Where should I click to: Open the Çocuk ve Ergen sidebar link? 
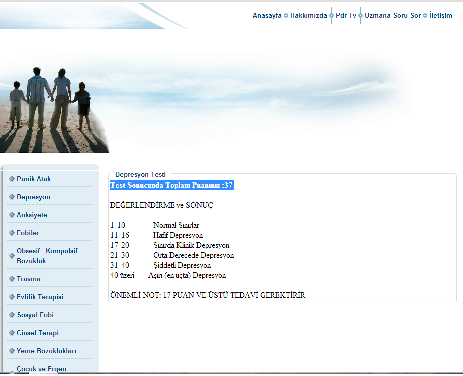41,369
